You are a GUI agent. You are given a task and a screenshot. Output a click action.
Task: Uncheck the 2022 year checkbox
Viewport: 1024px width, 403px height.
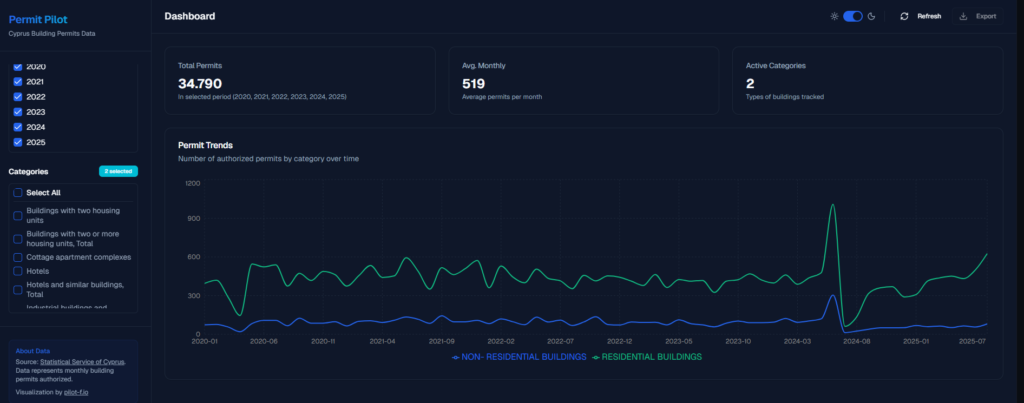(x=17, y=97)
